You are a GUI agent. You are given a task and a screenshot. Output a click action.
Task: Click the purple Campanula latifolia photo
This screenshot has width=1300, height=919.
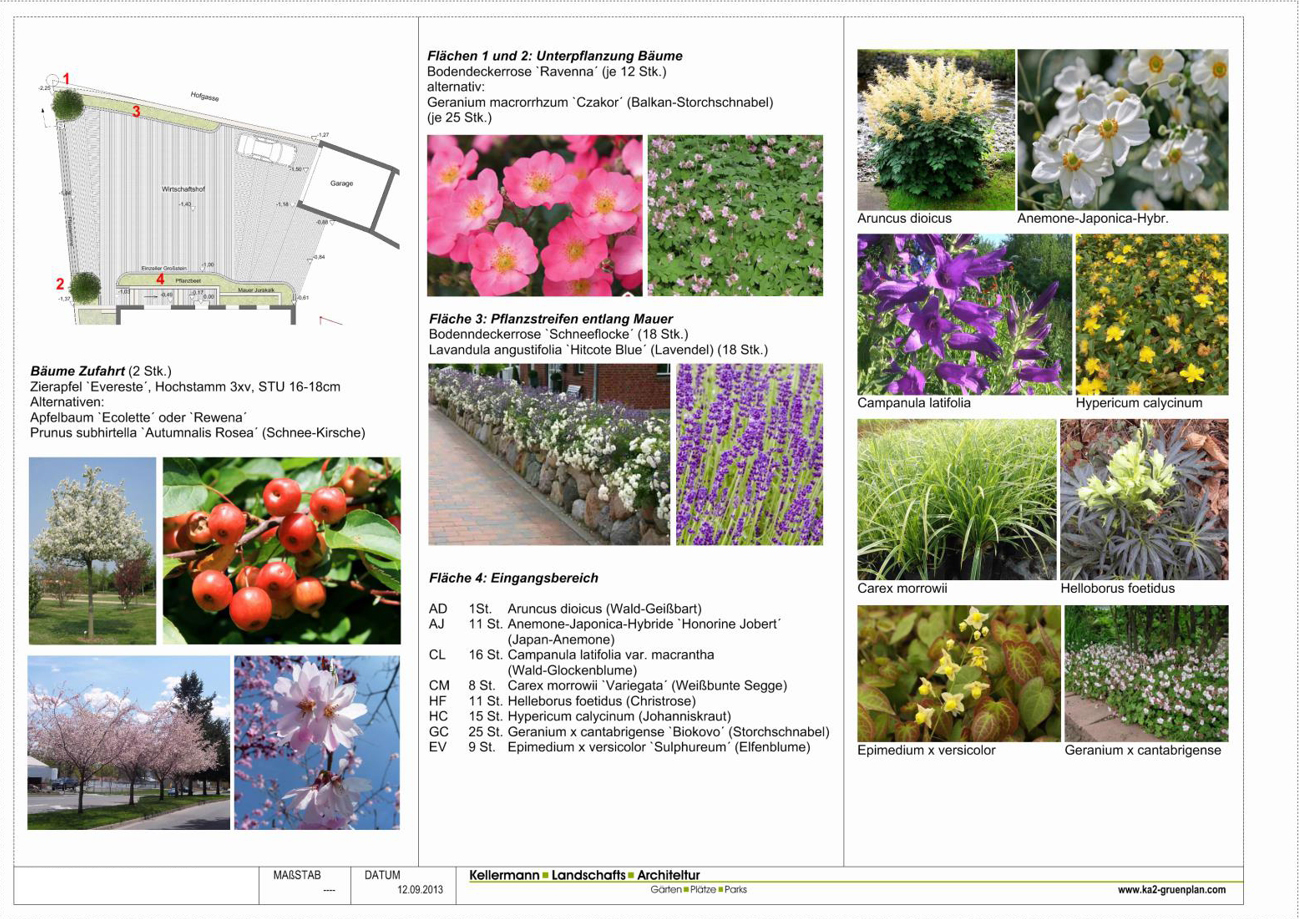point(964,314)
